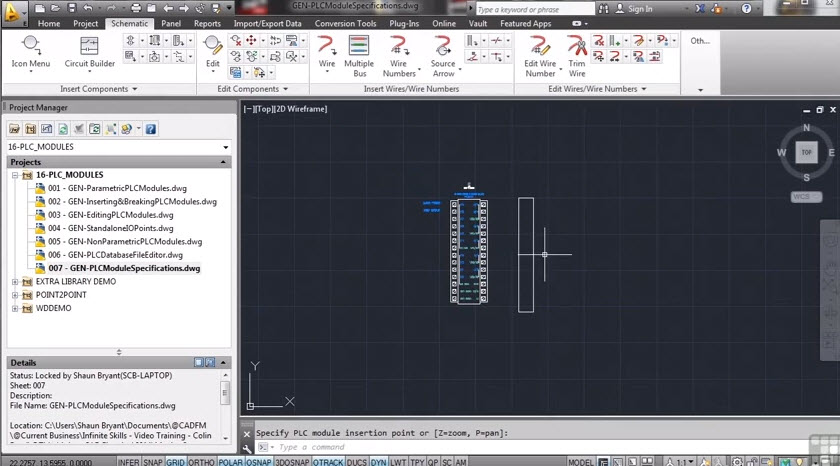Screen dimensions: 840x466
Task: Click the Wire Numbers tool
Action: pos(399,56)
